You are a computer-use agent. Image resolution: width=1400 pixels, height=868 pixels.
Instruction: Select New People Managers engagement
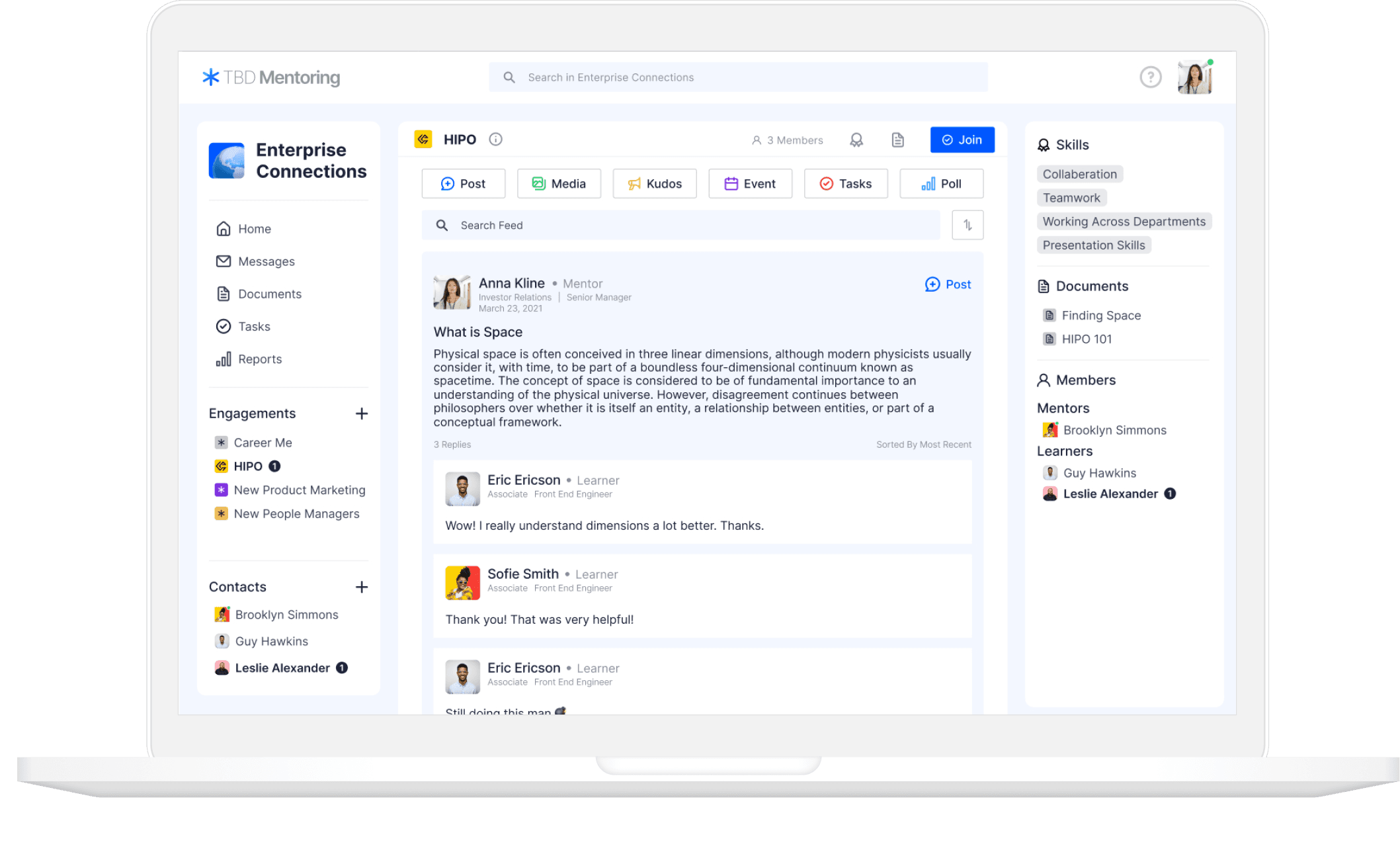[x=287, y=514]
